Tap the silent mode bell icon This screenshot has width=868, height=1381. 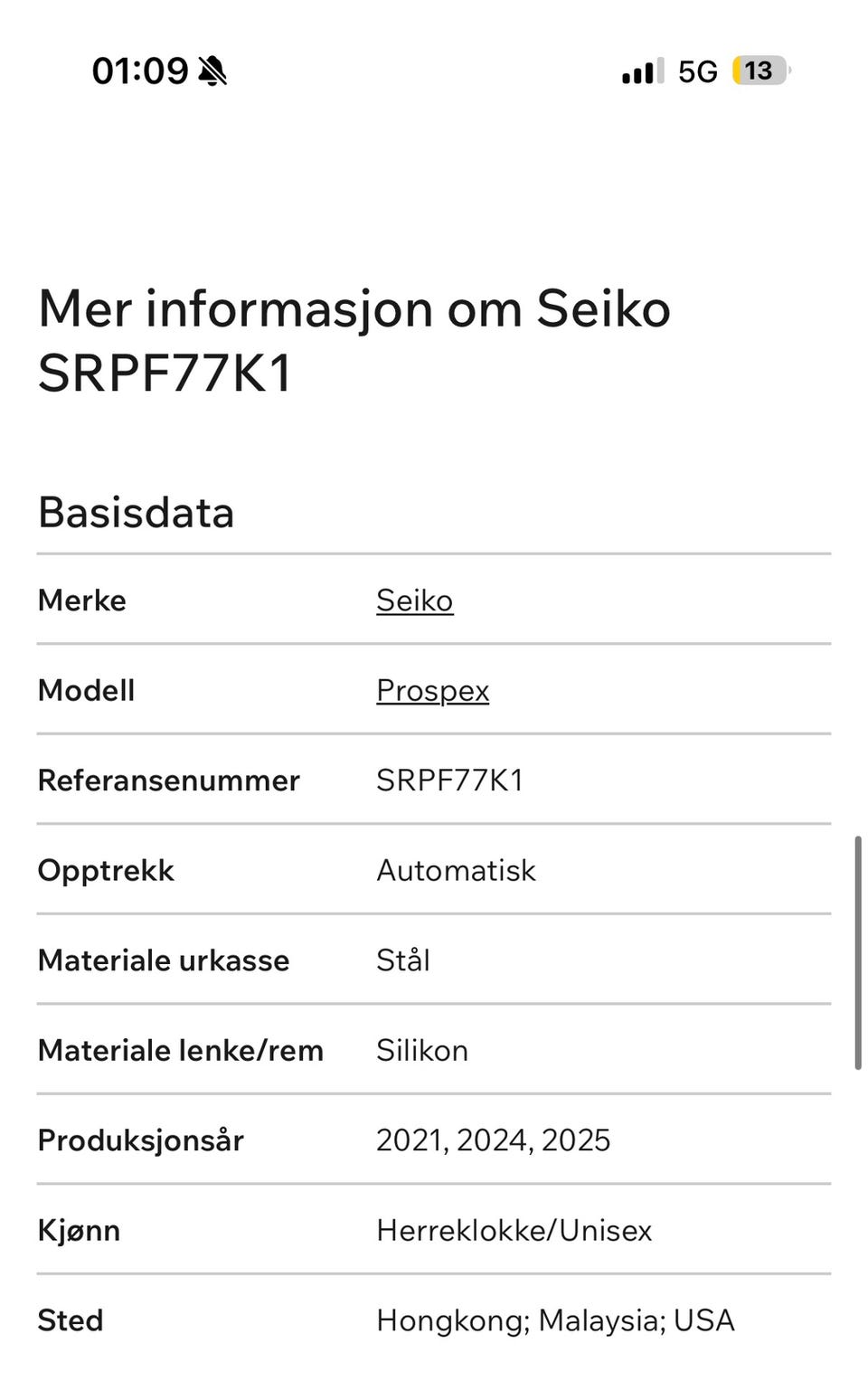212,71
